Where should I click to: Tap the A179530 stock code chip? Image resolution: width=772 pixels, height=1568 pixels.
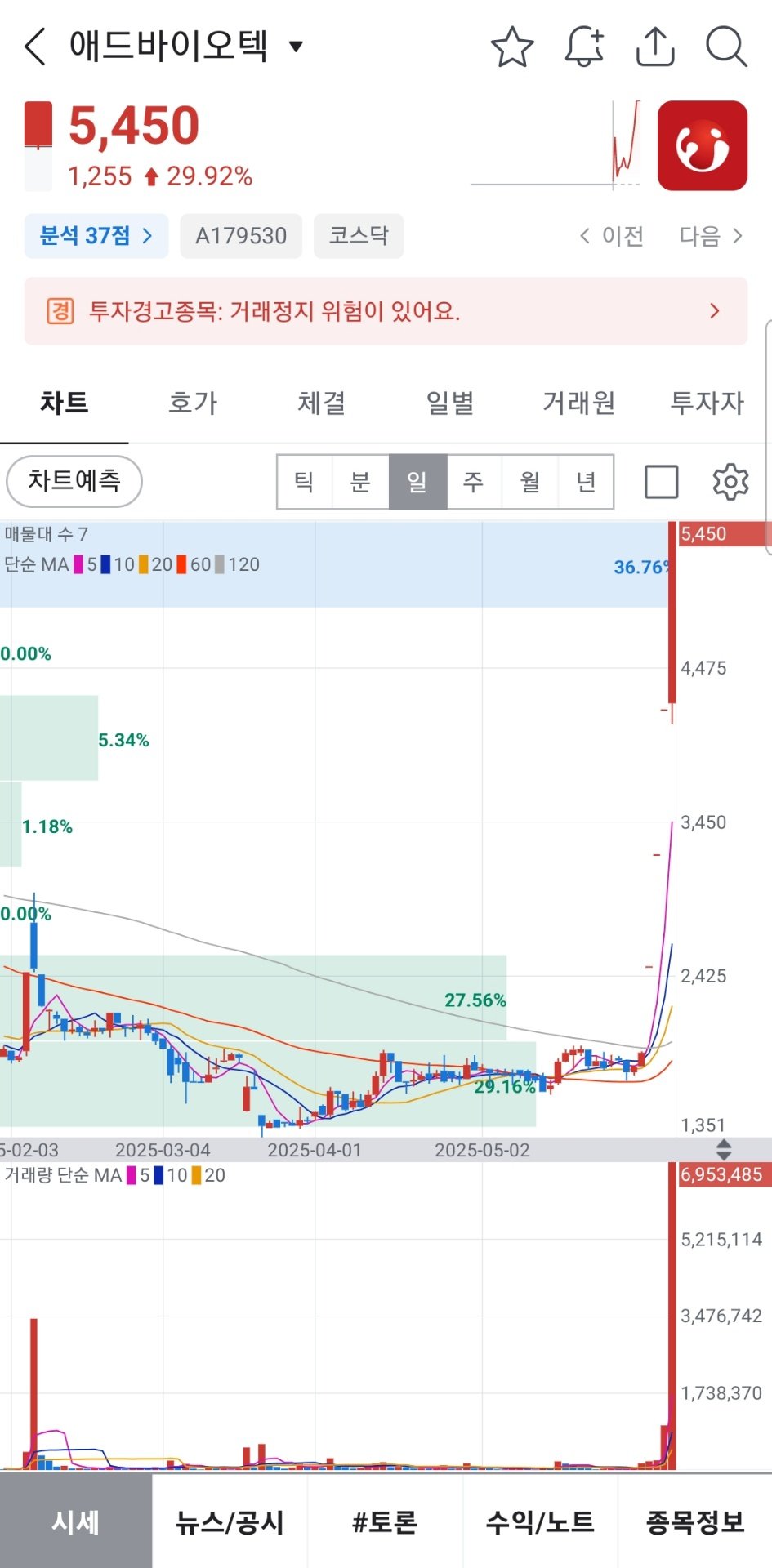point(241,236)
